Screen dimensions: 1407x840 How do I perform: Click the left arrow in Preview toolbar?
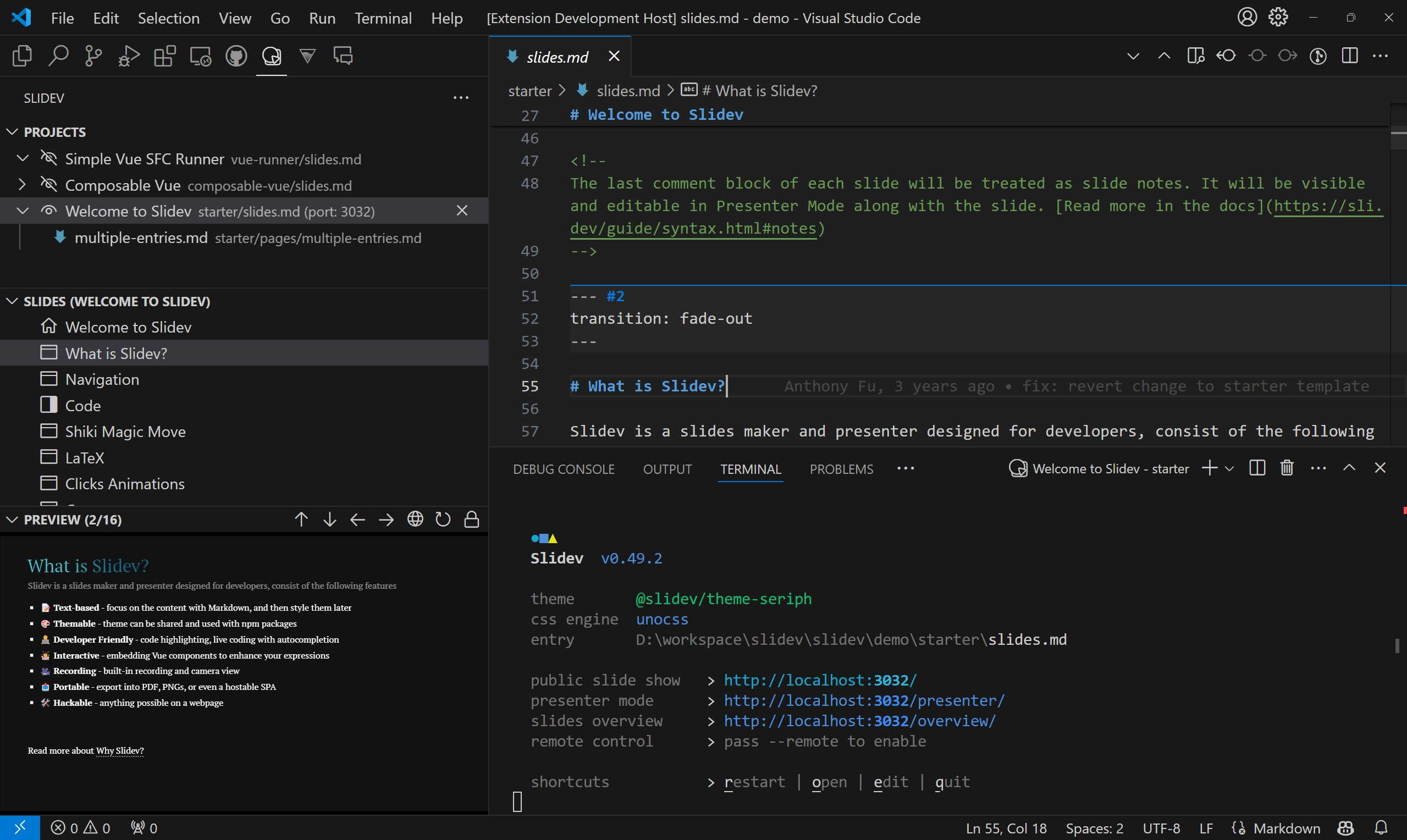pos(358,520)
